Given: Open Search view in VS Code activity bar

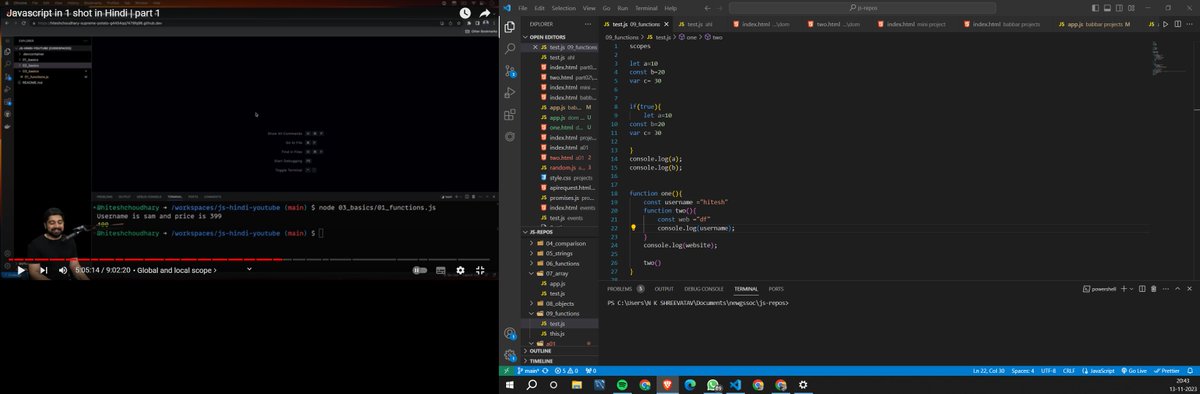Looking at the screenshot, I should point(510,48).
